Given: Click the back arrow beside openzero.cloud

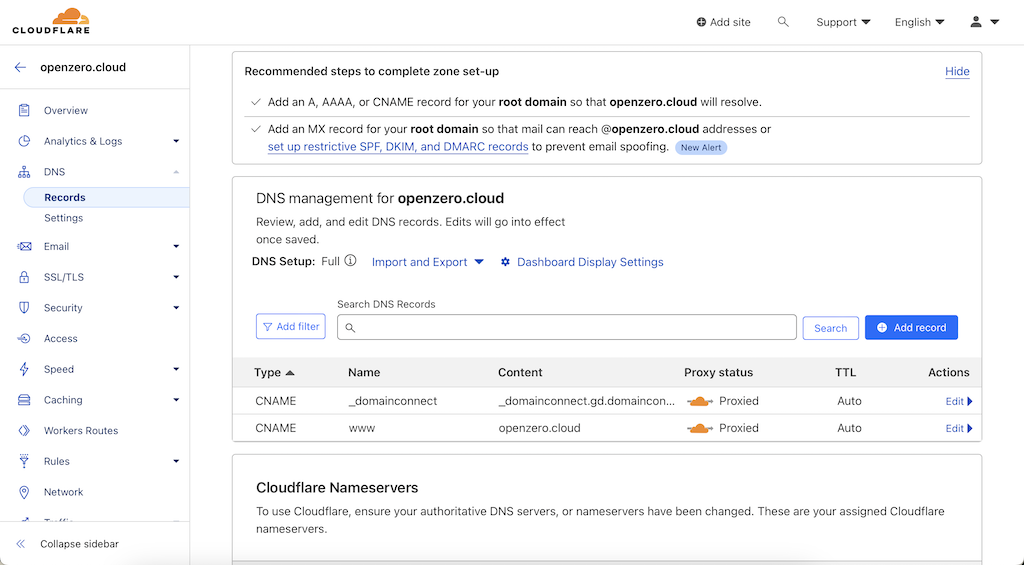Looking at the screenshot, I should pyautogui.click(x=20, y=68).
